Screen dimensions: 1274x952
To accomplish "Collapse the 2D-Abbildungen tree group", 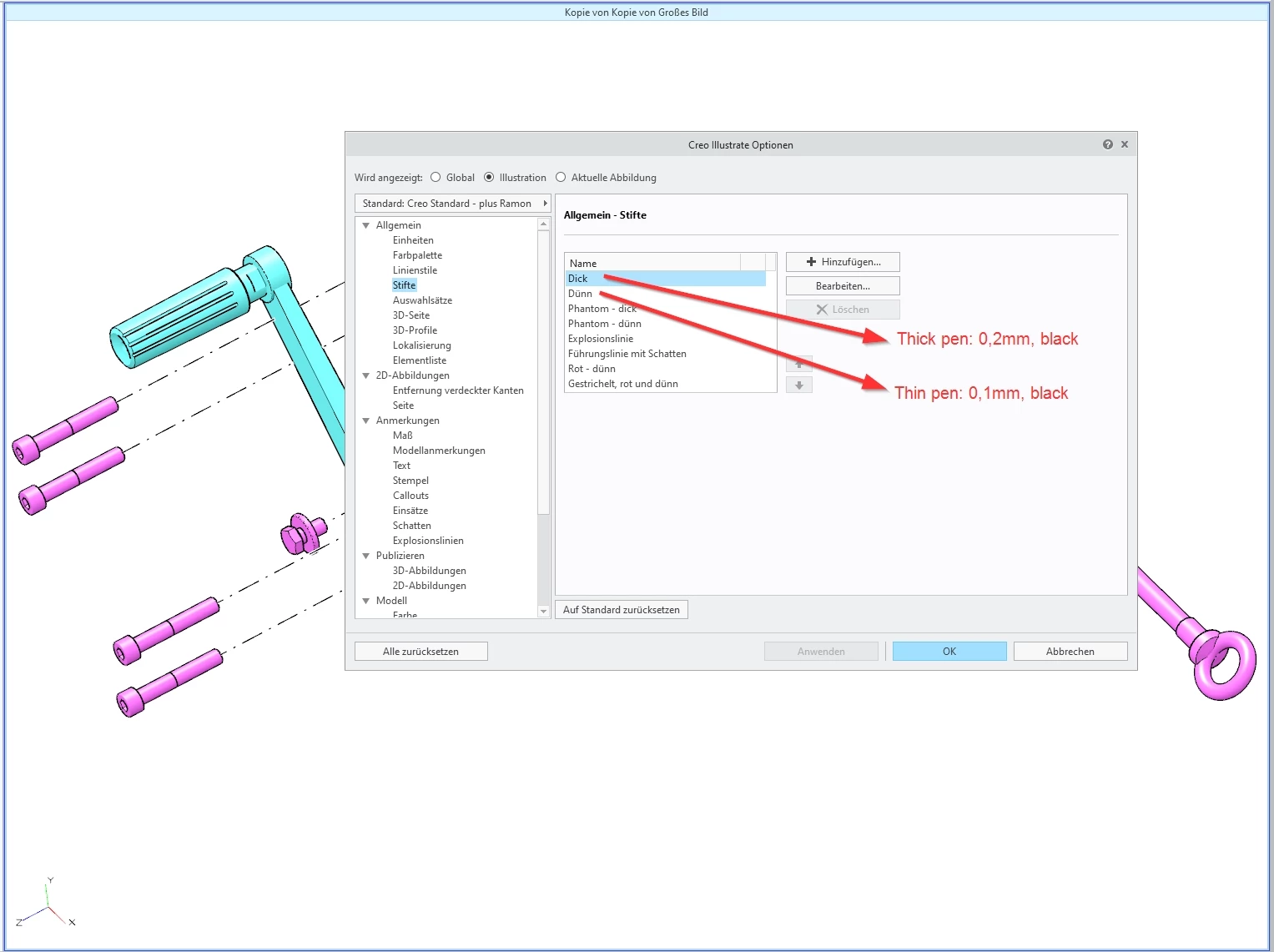I will point(365,375).
